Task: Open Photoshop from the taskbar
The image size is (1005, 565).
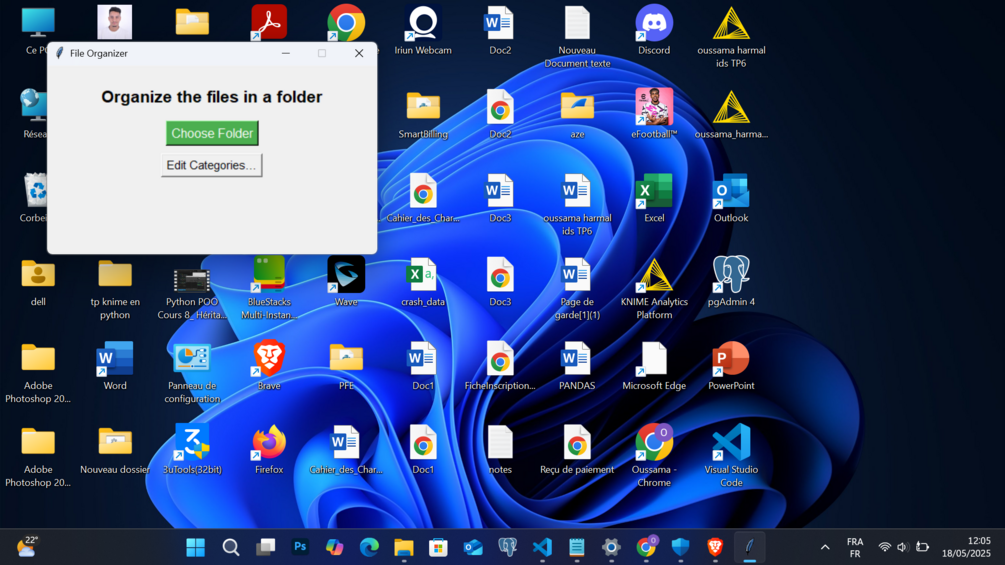Action: 300,547
